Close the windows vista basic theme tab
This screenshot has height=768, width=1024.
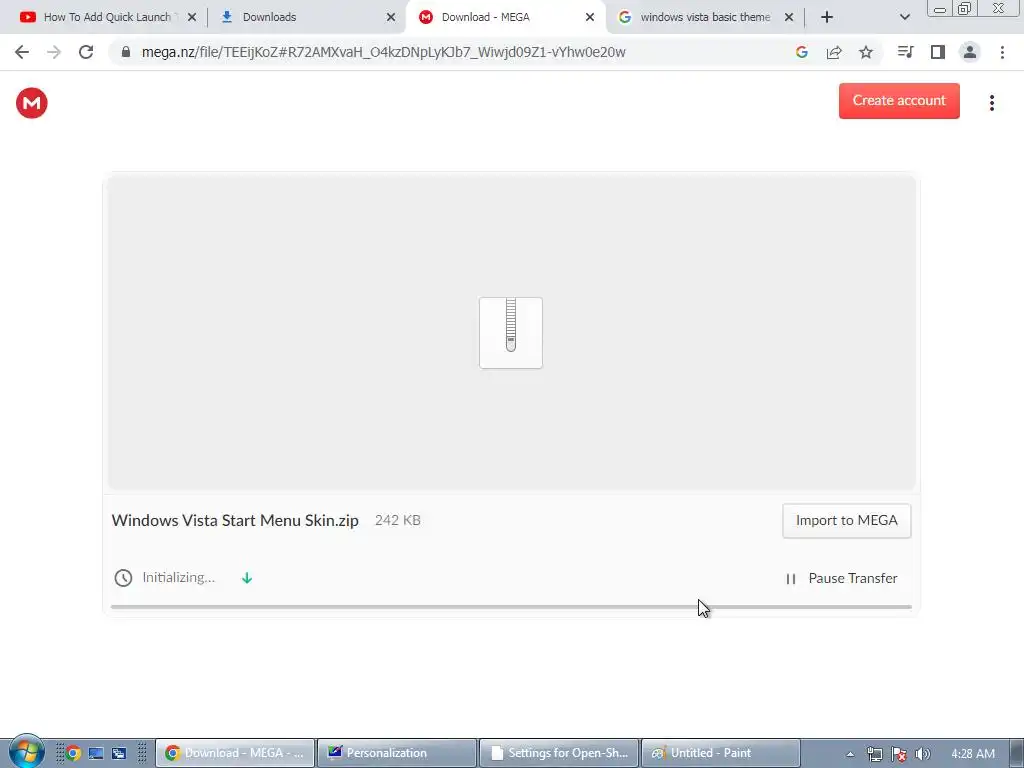[x=789, y=17]
